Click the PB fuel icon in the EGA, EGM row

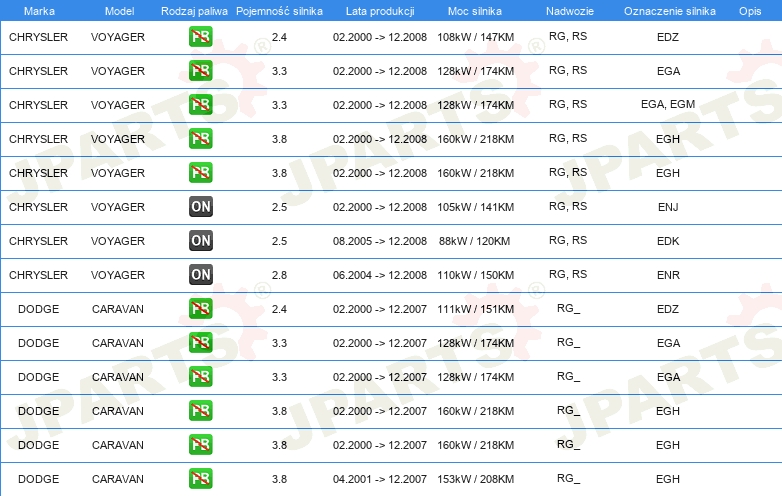(200, 105)
